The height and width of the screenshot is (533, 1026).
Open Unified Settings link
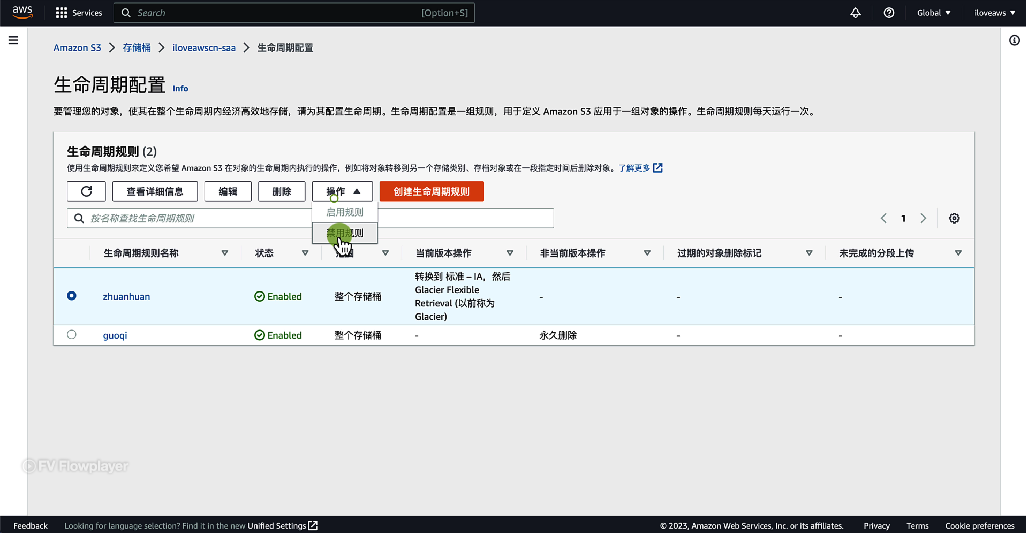[282, 526]
